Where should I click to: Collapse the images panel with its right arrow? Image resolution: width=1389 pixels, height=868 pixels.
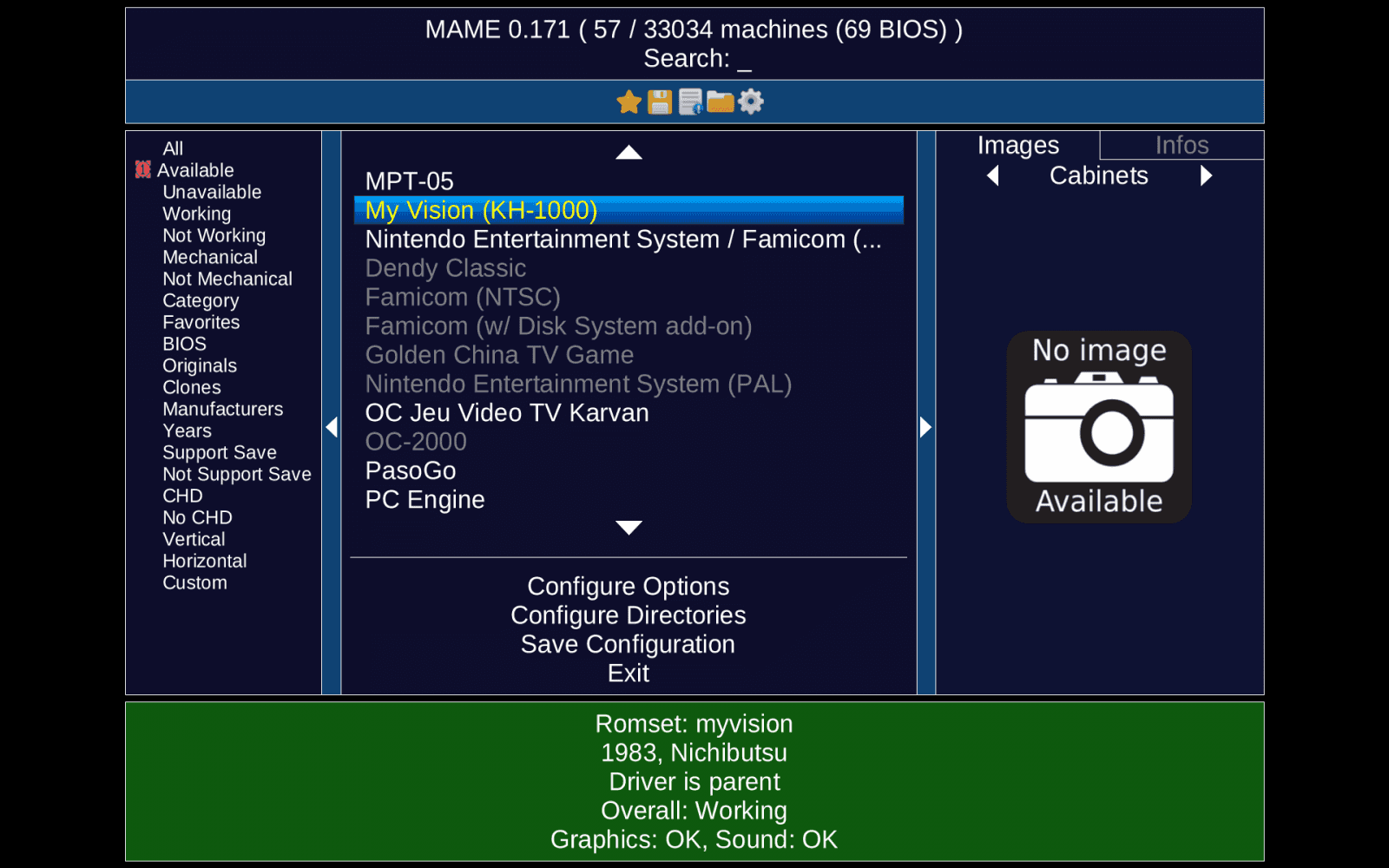925,427
